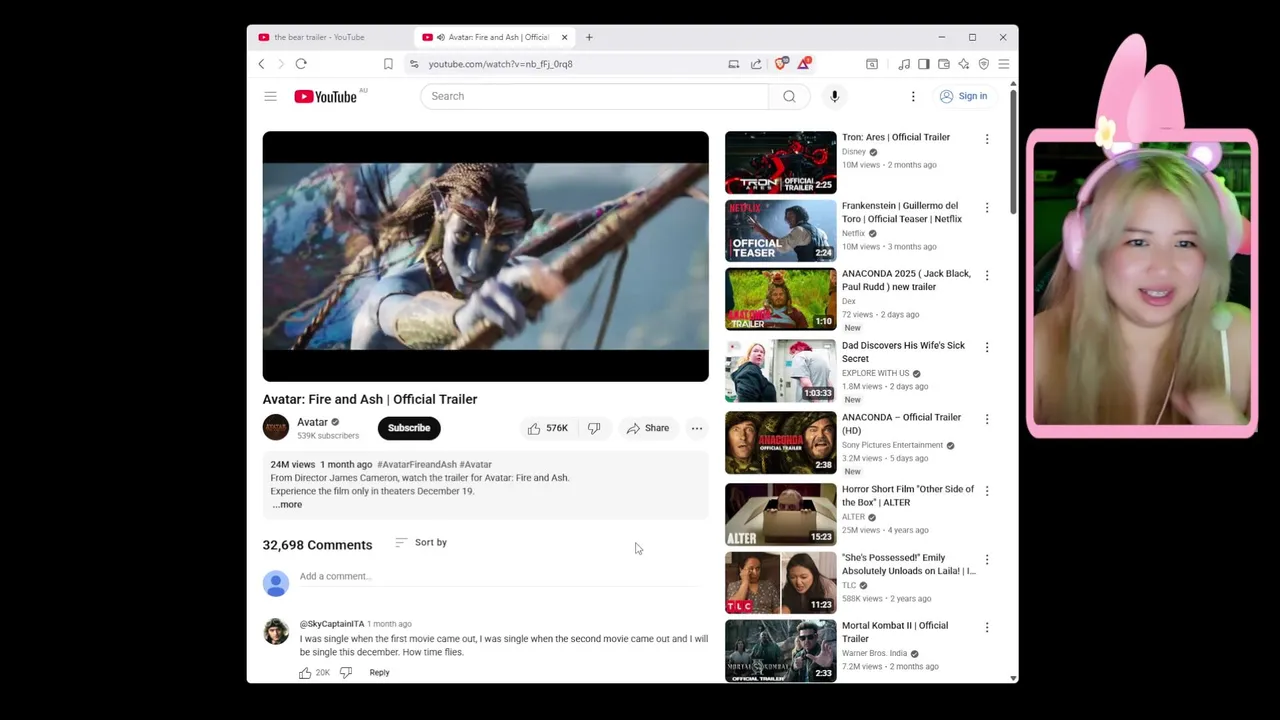Open options for Other Side of the Box
This screenshot has width=1280, height=720.
(987, 491)
